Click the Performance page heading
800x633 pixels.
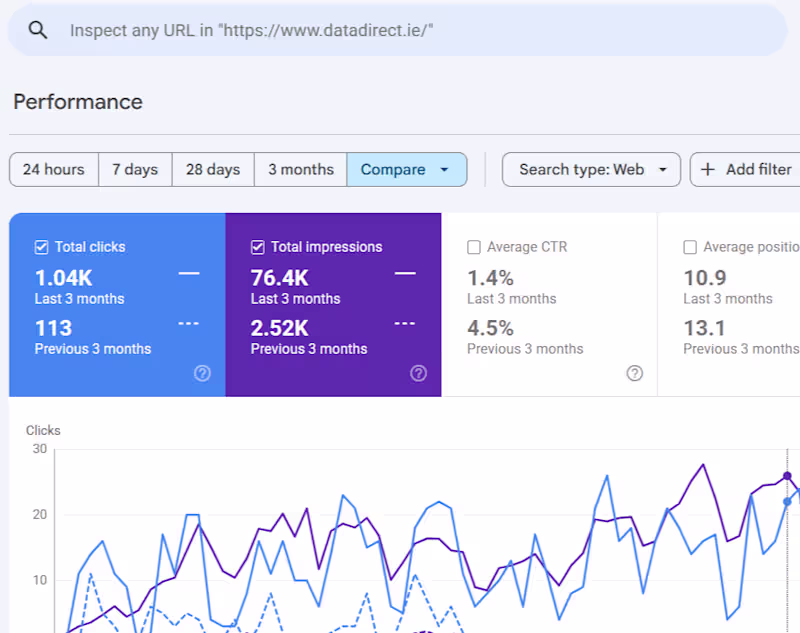pos(78,102)
